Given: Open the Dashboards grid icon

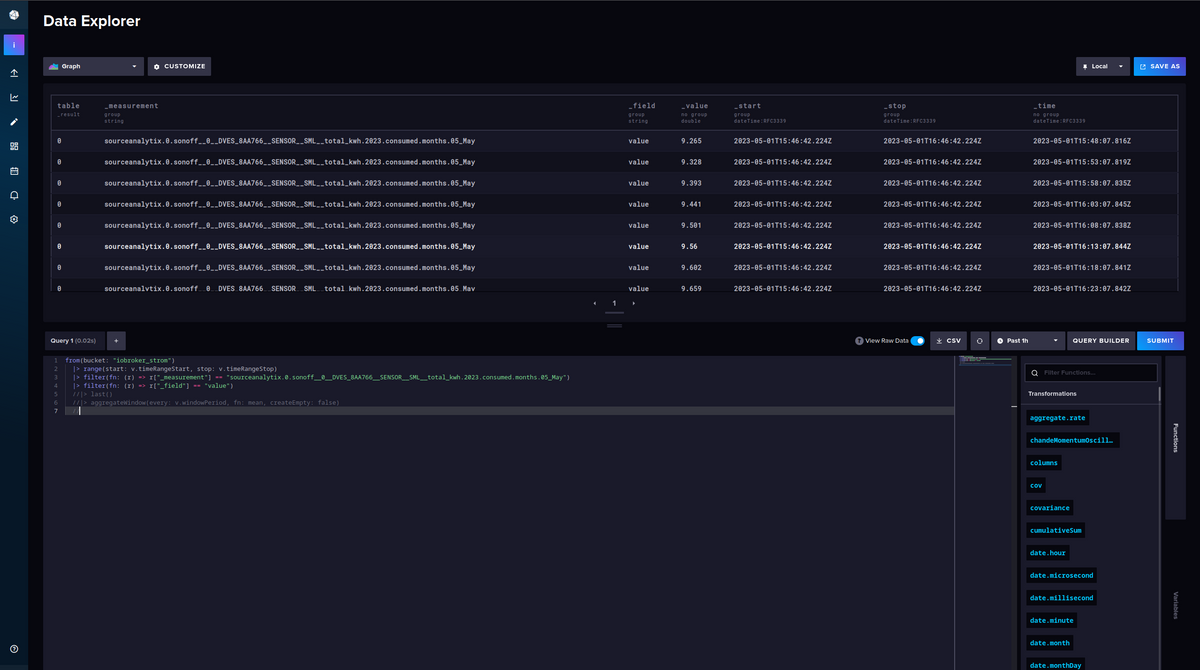Looking at the screenshot, I should pyautogui.click(x=14, y=146).
